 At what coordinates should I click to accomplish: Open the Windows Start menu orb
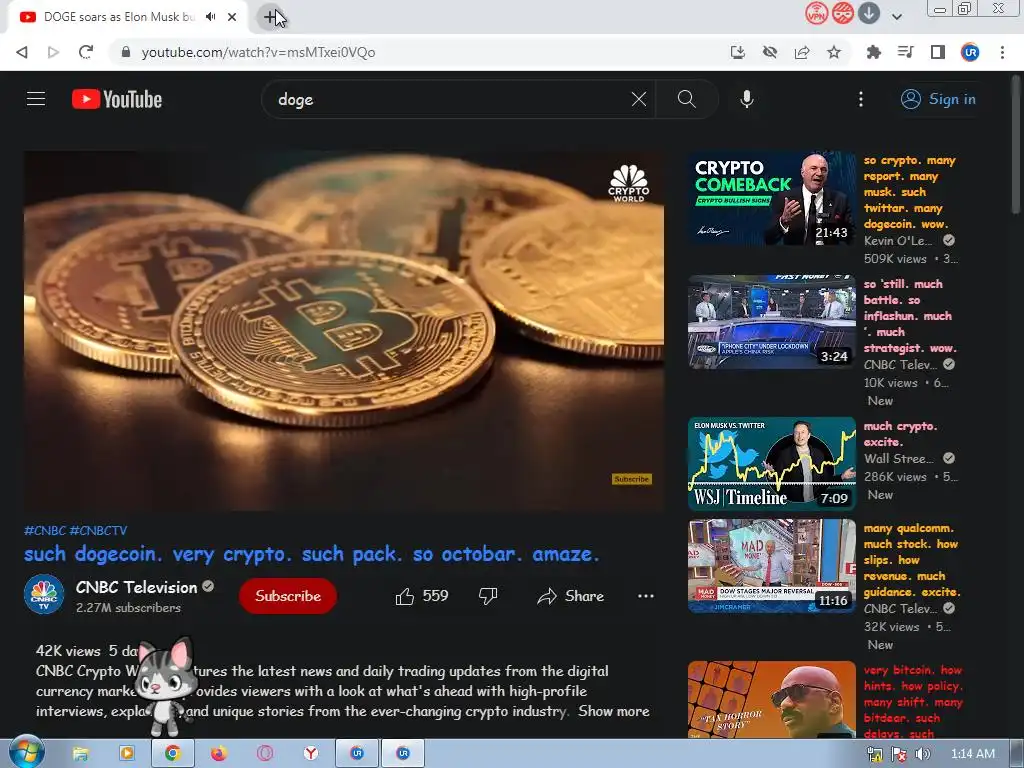(26, 753)
